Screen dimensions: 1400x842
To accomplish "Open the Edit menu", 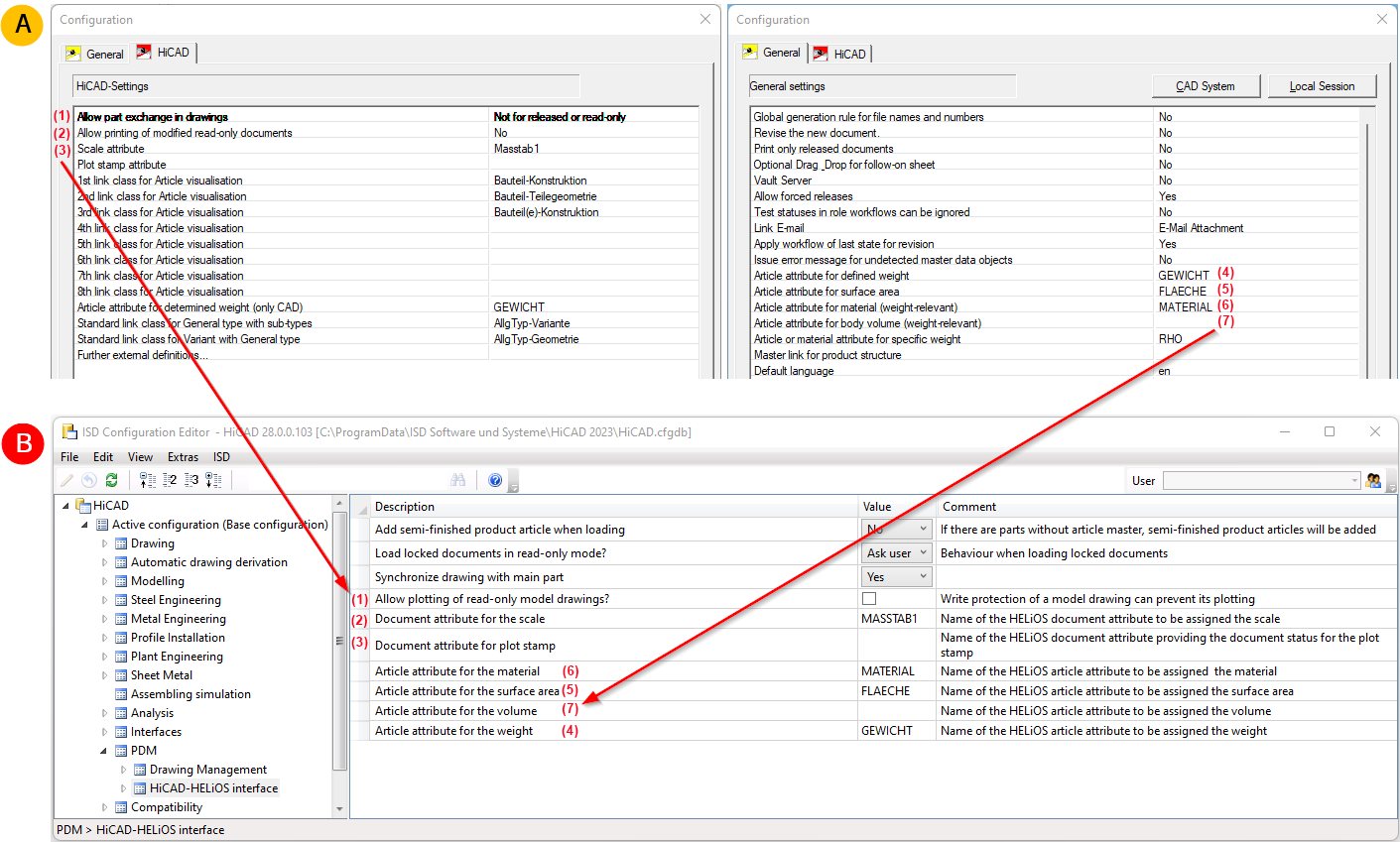I will coord(103,457).
